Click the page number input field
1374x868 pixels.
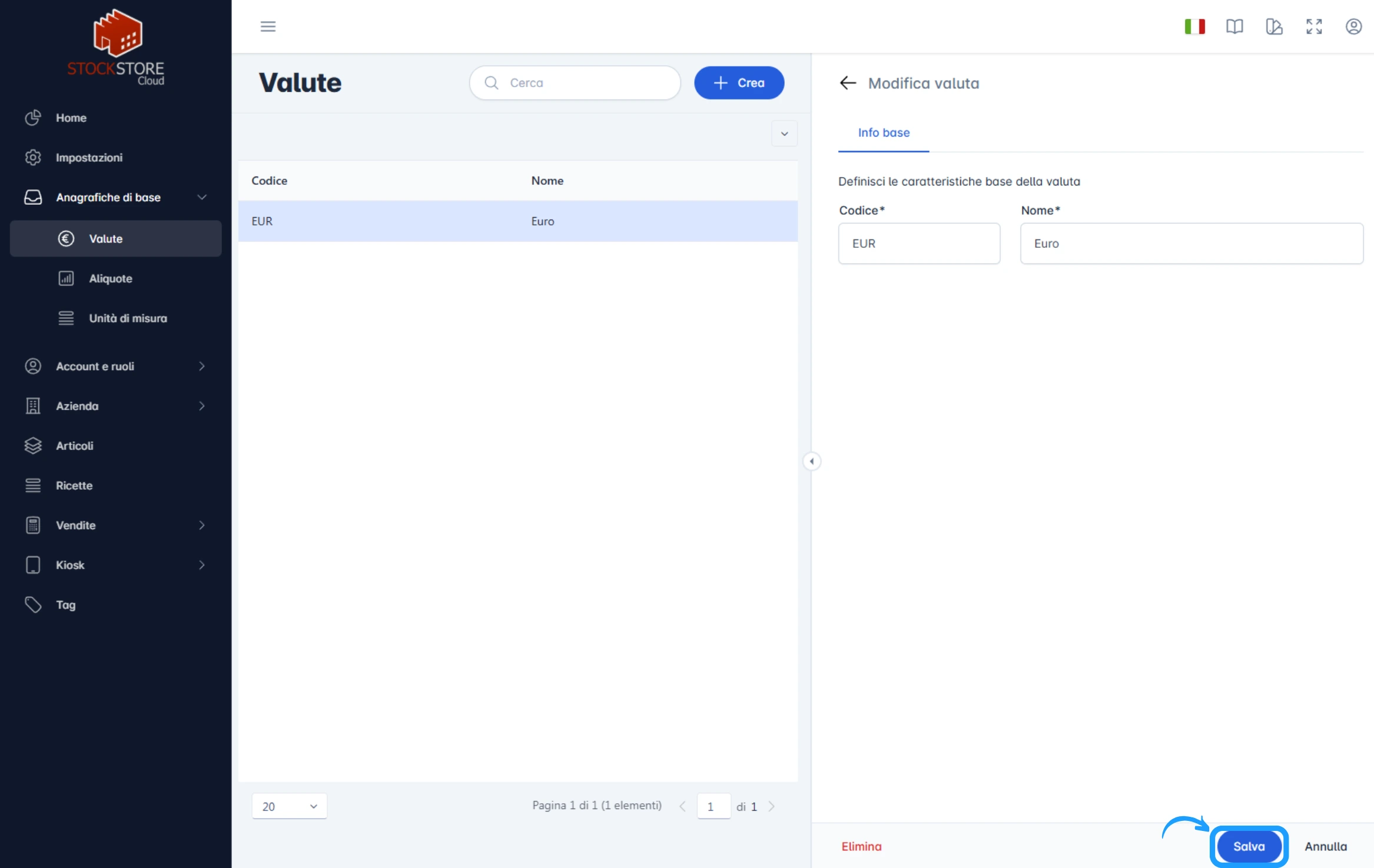coord(713,806)
